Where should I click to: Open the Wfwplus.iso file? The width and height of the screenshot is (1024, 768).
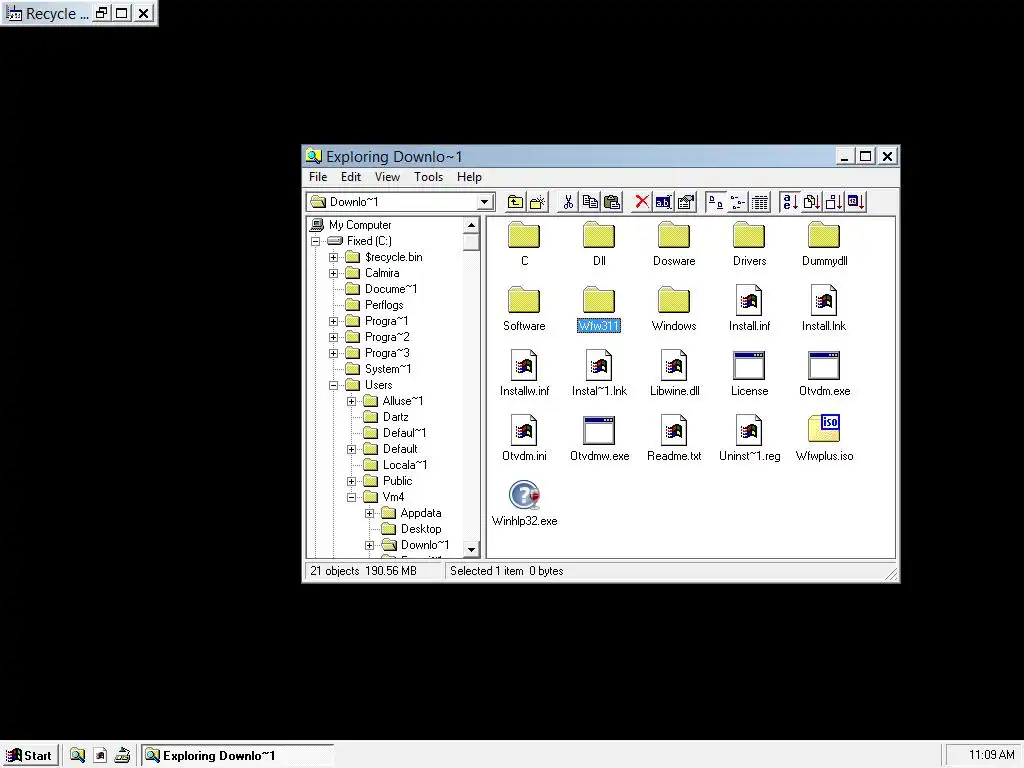824,438
